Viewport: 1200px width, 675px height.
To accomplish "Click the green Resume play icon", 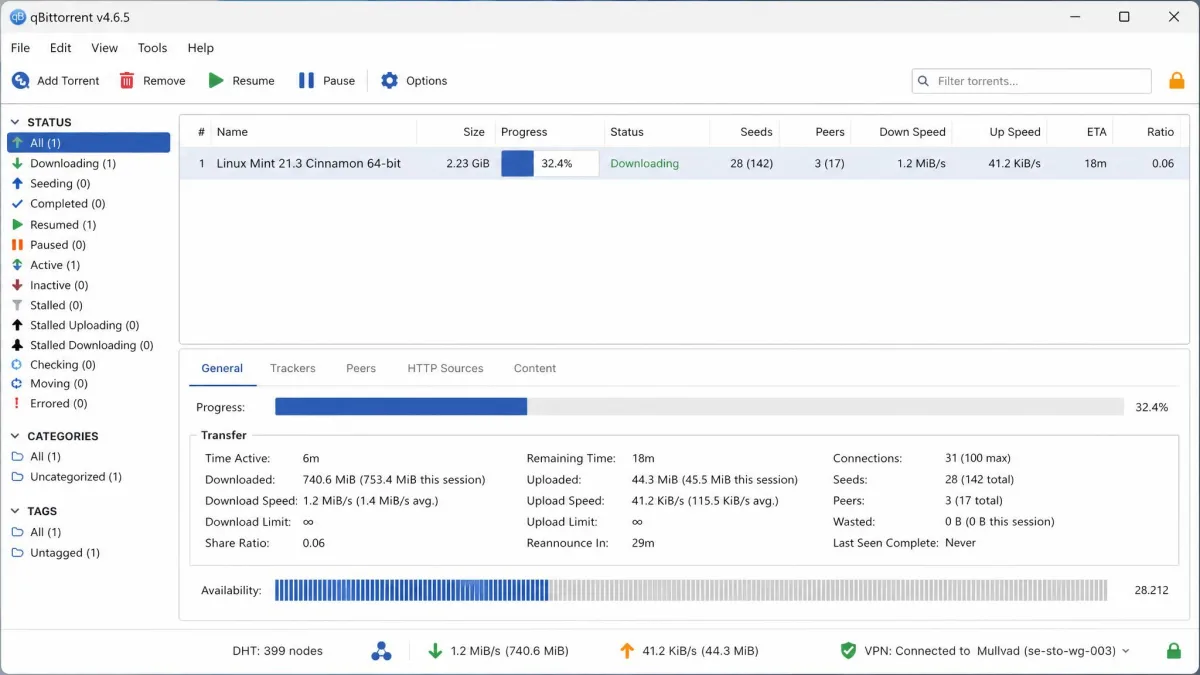I will pos(216,81).
